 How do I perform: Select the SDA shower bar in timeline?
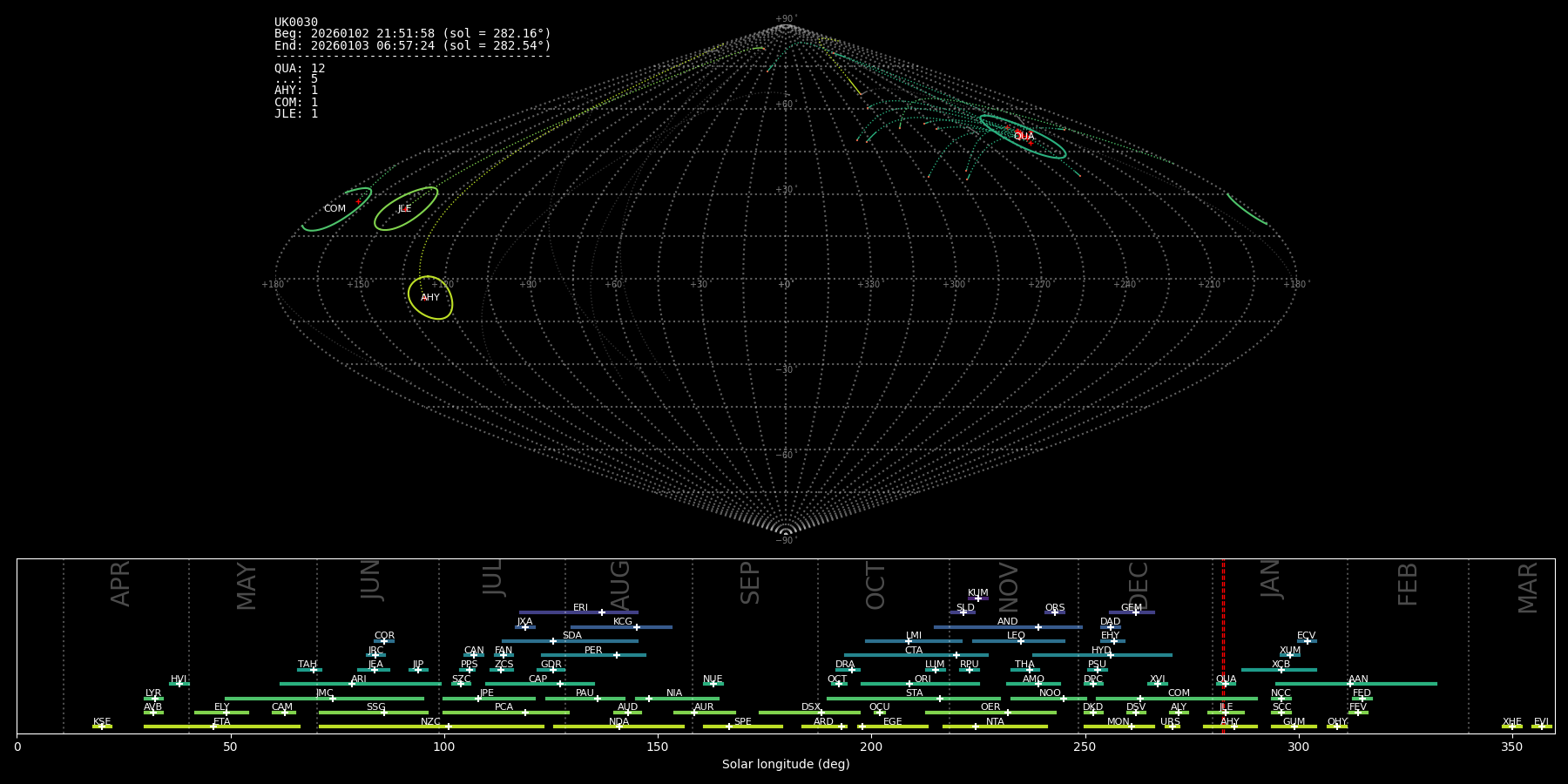(570, 641)
